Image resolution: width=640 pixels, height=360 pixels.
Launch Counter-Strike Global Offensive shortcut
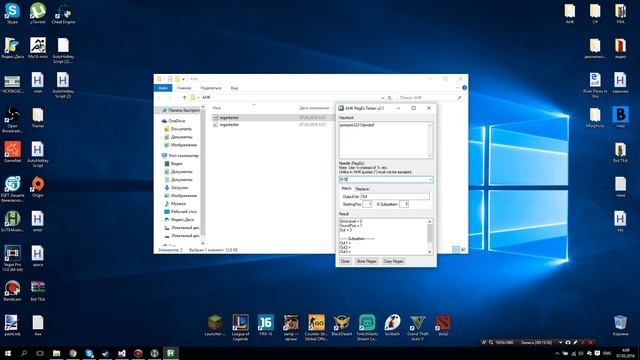coord(316,327)
